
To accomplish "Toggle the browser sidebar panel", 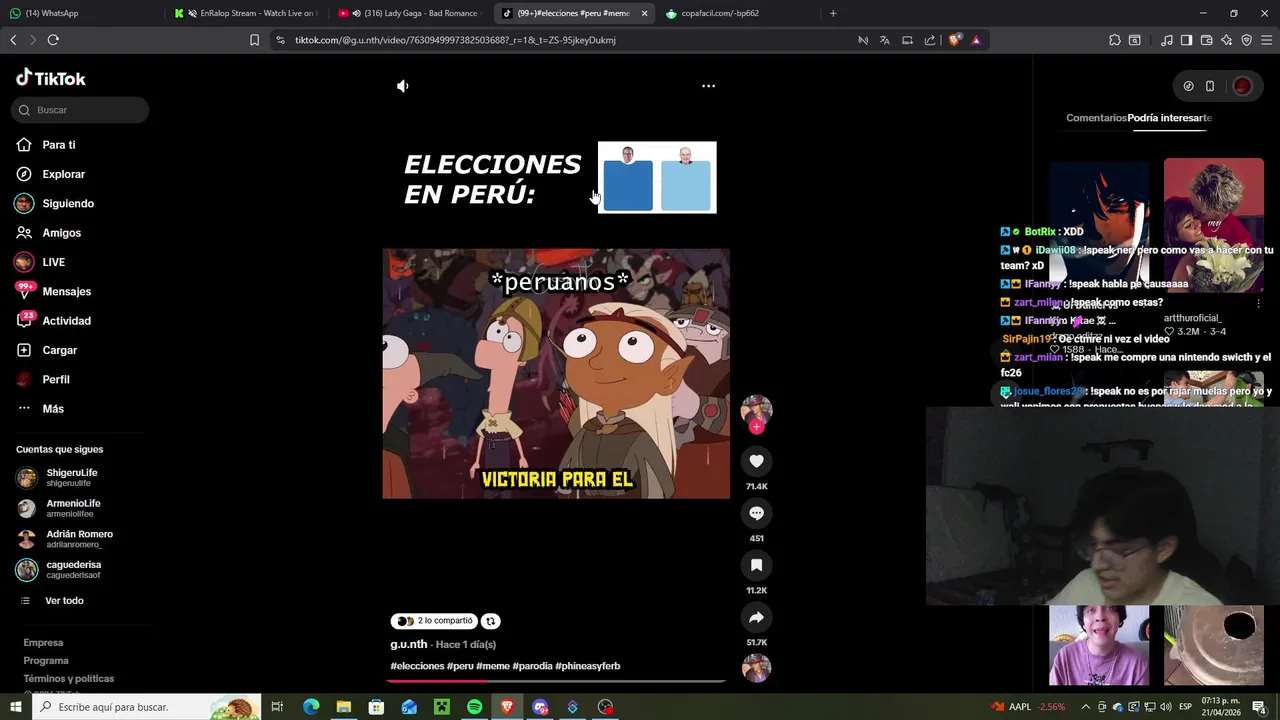I will 1186,40.
